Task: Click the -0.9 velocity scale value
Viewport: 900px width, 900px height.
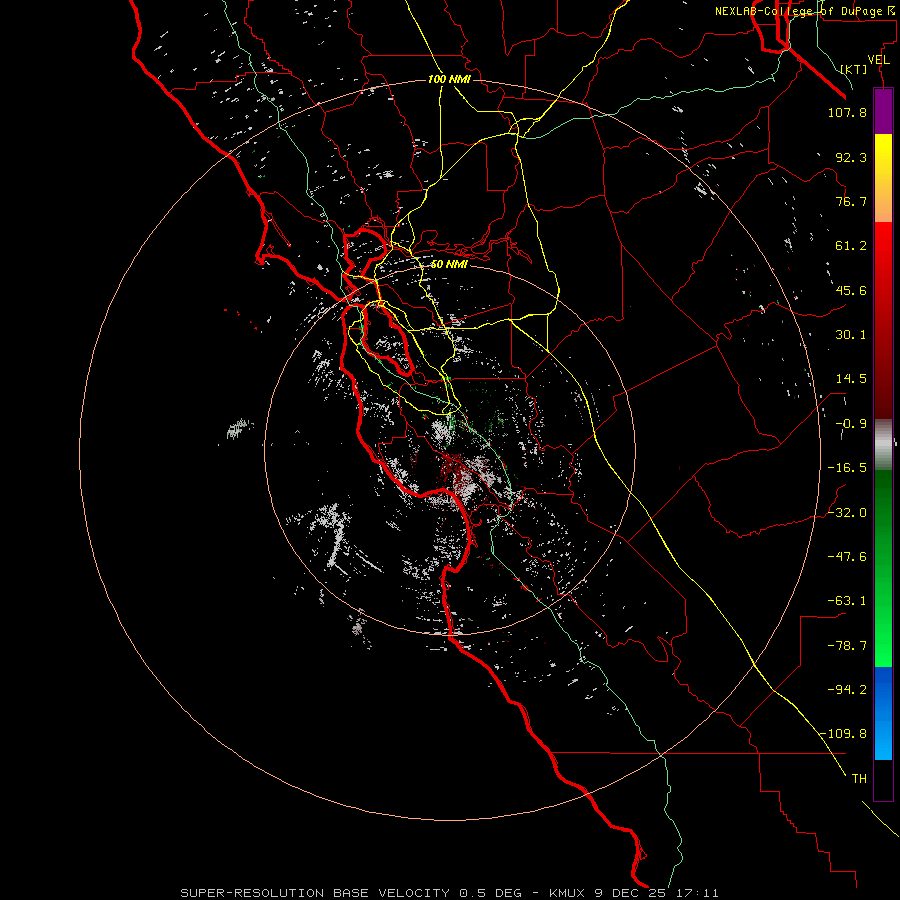Action: [851, 424]
